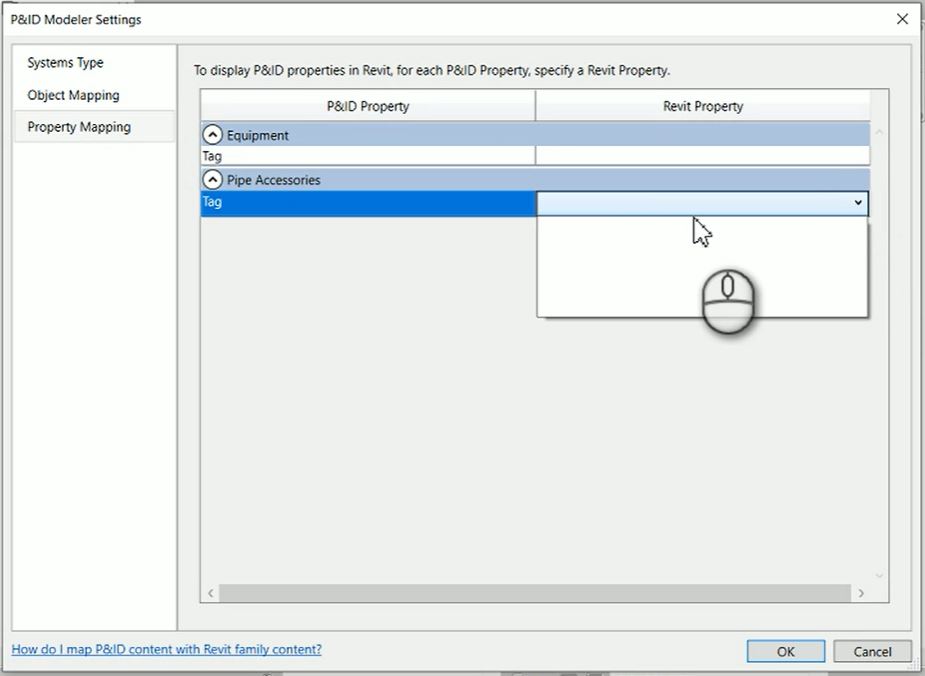Select the highlighted Tag row under Pipe Accessories

pos(300,202)
